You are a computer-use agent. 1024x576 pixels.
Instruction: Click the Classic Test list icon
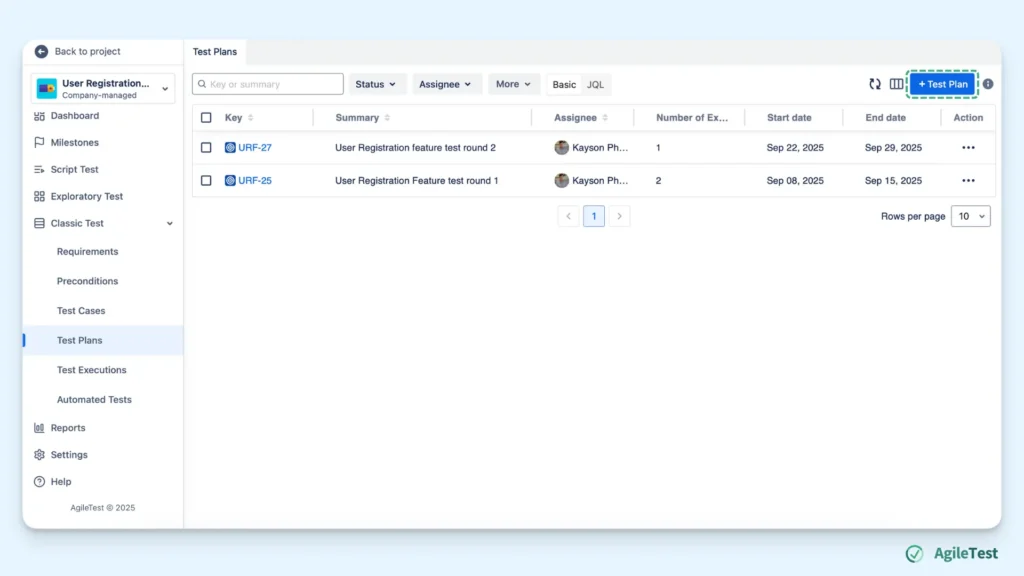39,223
